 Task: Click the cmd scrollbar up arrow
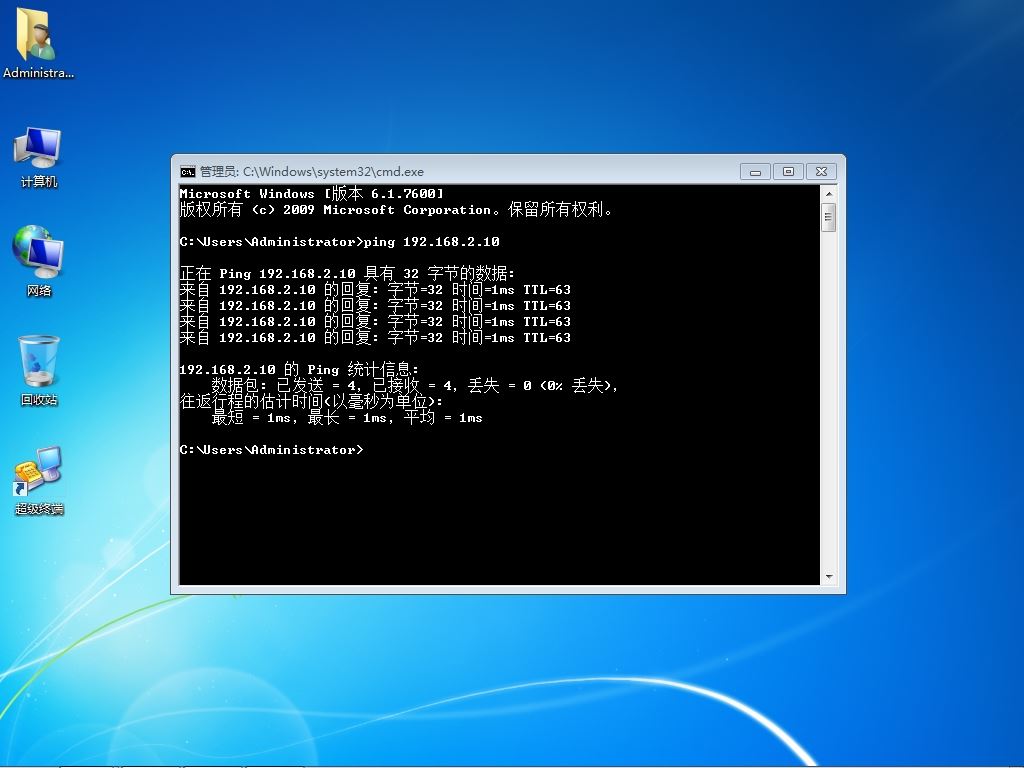tap(829, 194)
